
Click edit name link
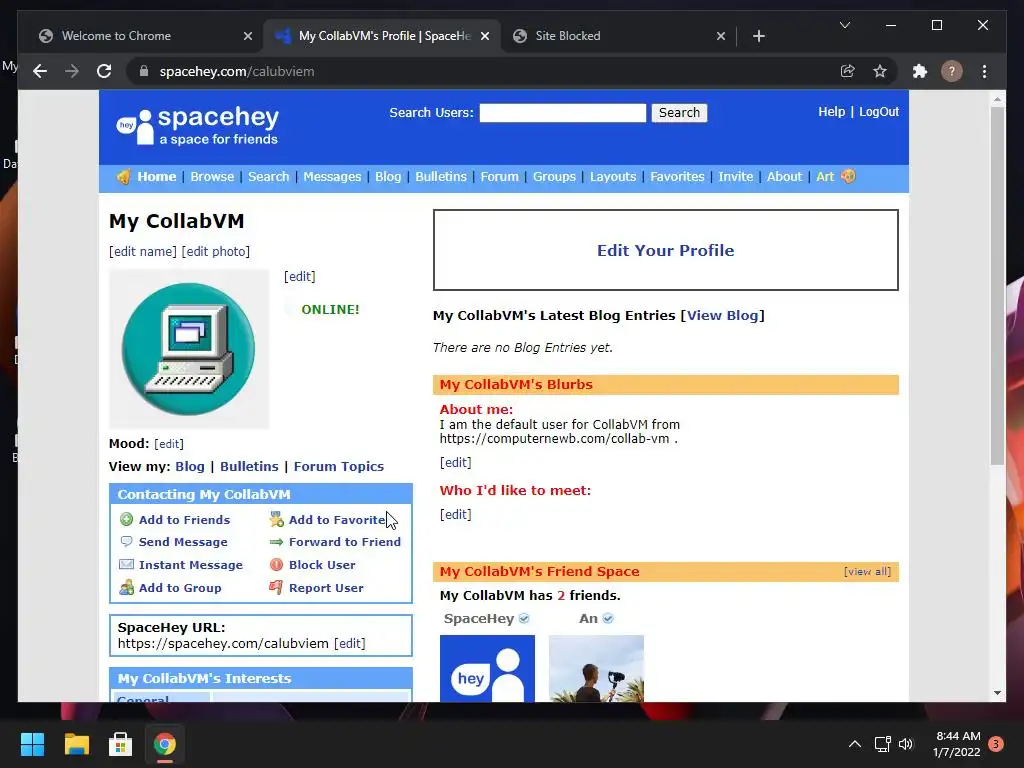pos(143,251)
